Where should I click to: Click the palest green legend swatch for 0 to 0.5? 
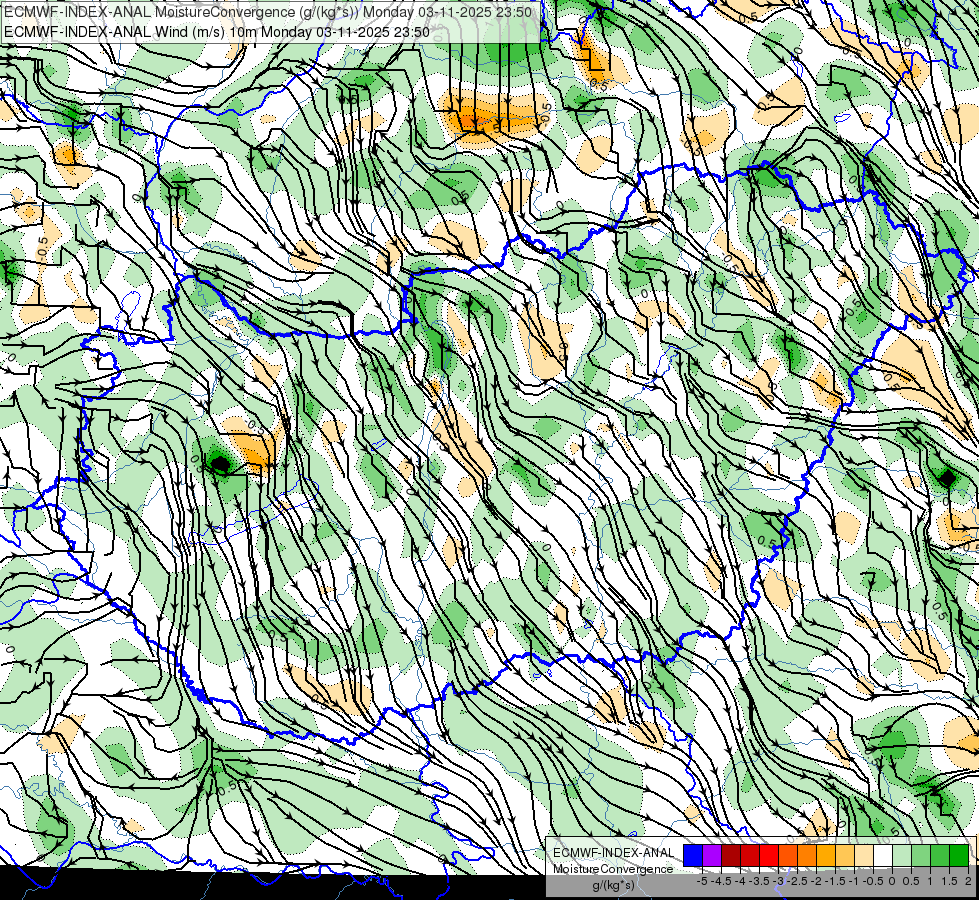point(902,855)
